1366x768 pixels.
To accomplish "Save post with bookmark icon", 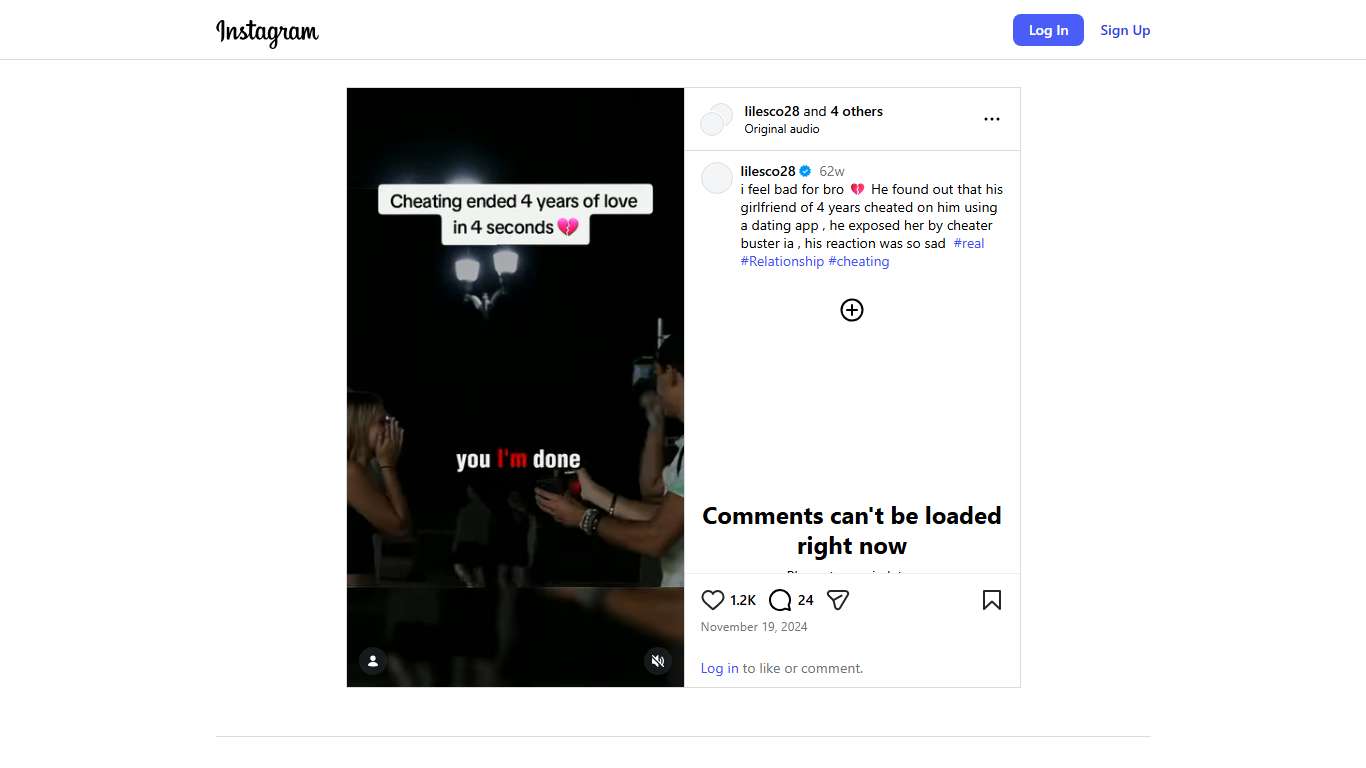I will [992, 600].
